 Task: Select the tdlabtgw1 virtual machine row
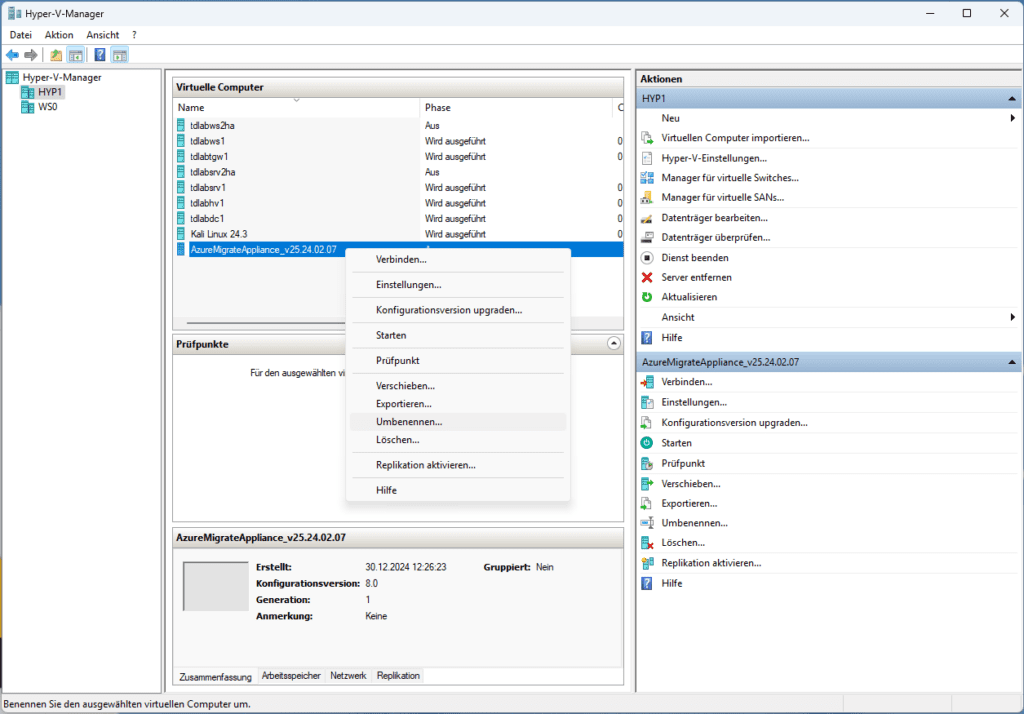pos(398,157)
